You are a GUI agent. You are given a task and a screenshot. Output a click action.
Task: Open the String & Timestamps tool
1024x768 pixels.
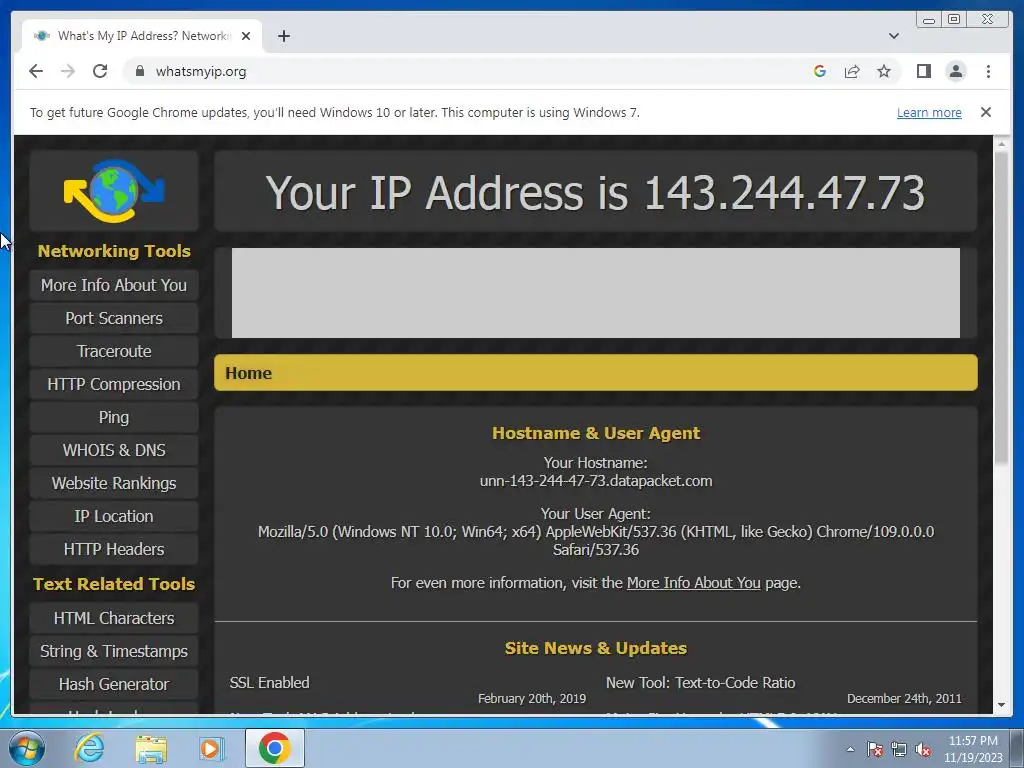(x=114, y=651)
